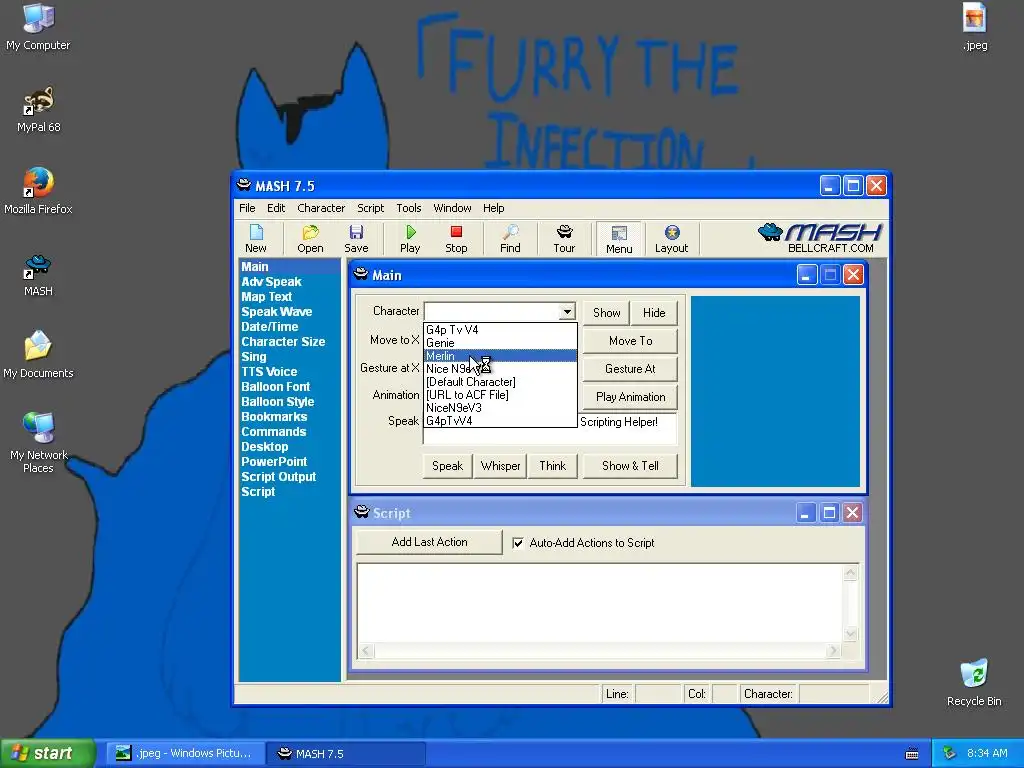This screenshot has height=768, width=1024.
Task: Click the New toolbar icon
Action: 256,238
